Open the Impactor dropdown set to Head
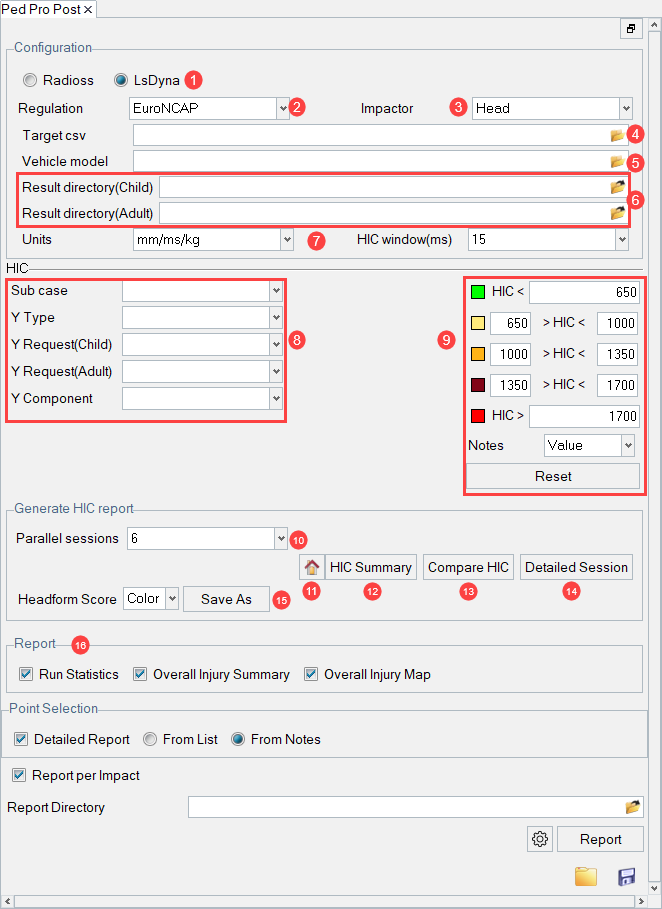This screenshot has height=909, width=662. pyautogui.click(x=625, y=108)
